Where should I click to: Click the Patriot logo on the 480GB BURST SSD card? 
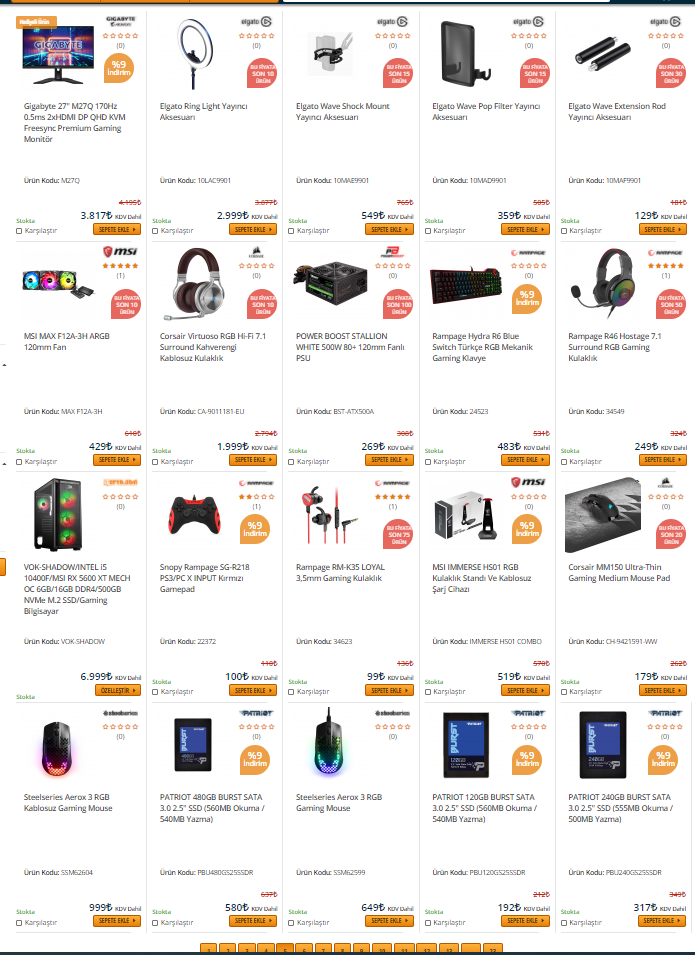pyautogui.click(x=256, y=713)
